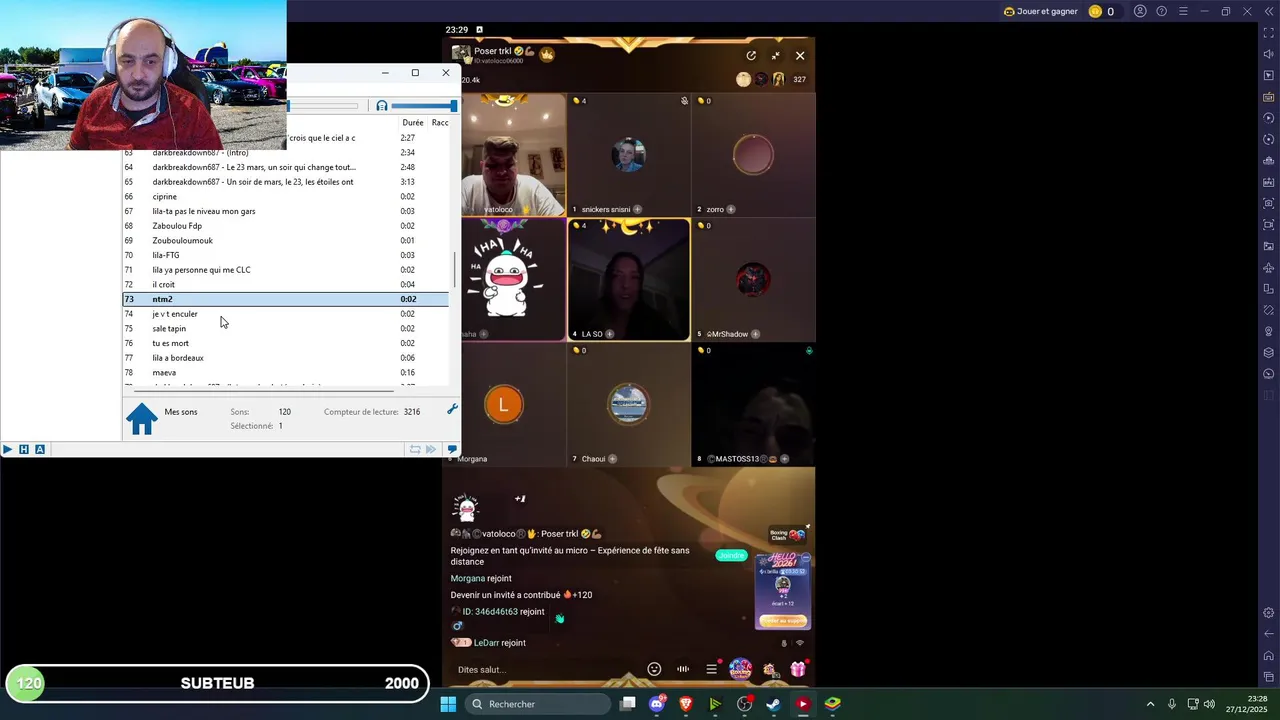Tap the plus icon beside Chaoui
The width and height of the screenshot is (1280, 720).
(x=612, y=459)
